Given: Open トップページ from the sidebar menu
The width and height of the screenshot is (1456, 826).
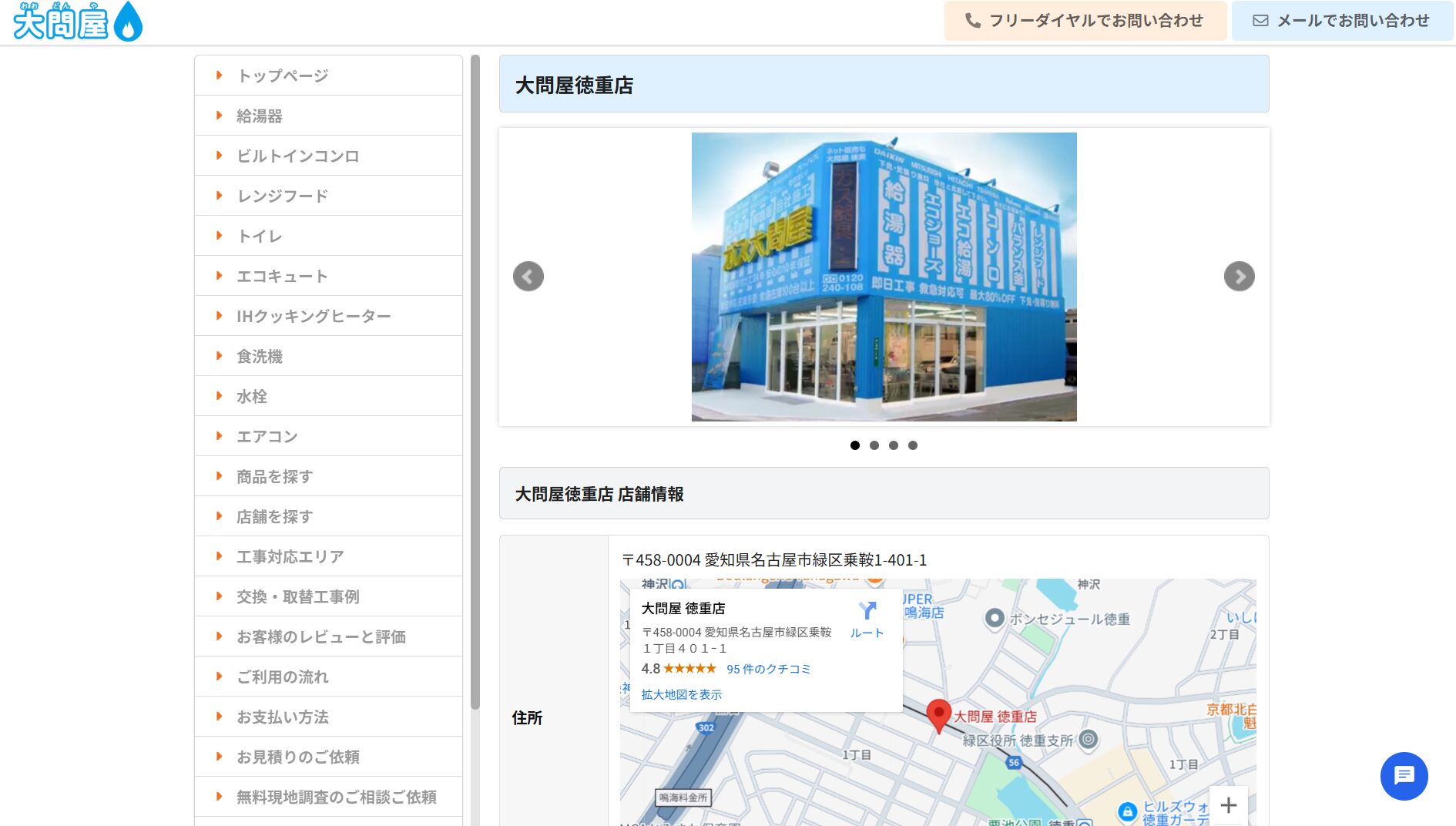Looking at the screenshot, I should (x=329, y=76).
